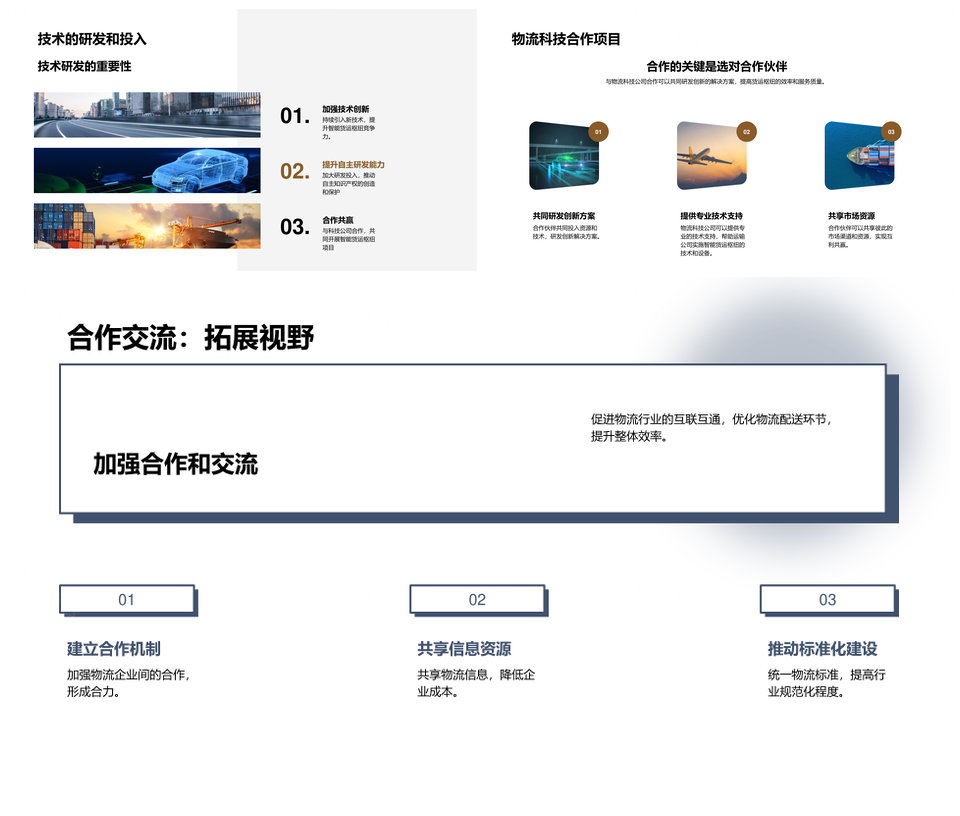960x816 pixels.
Task: Click the brown 01 circle badge
Action: (598, 132)
